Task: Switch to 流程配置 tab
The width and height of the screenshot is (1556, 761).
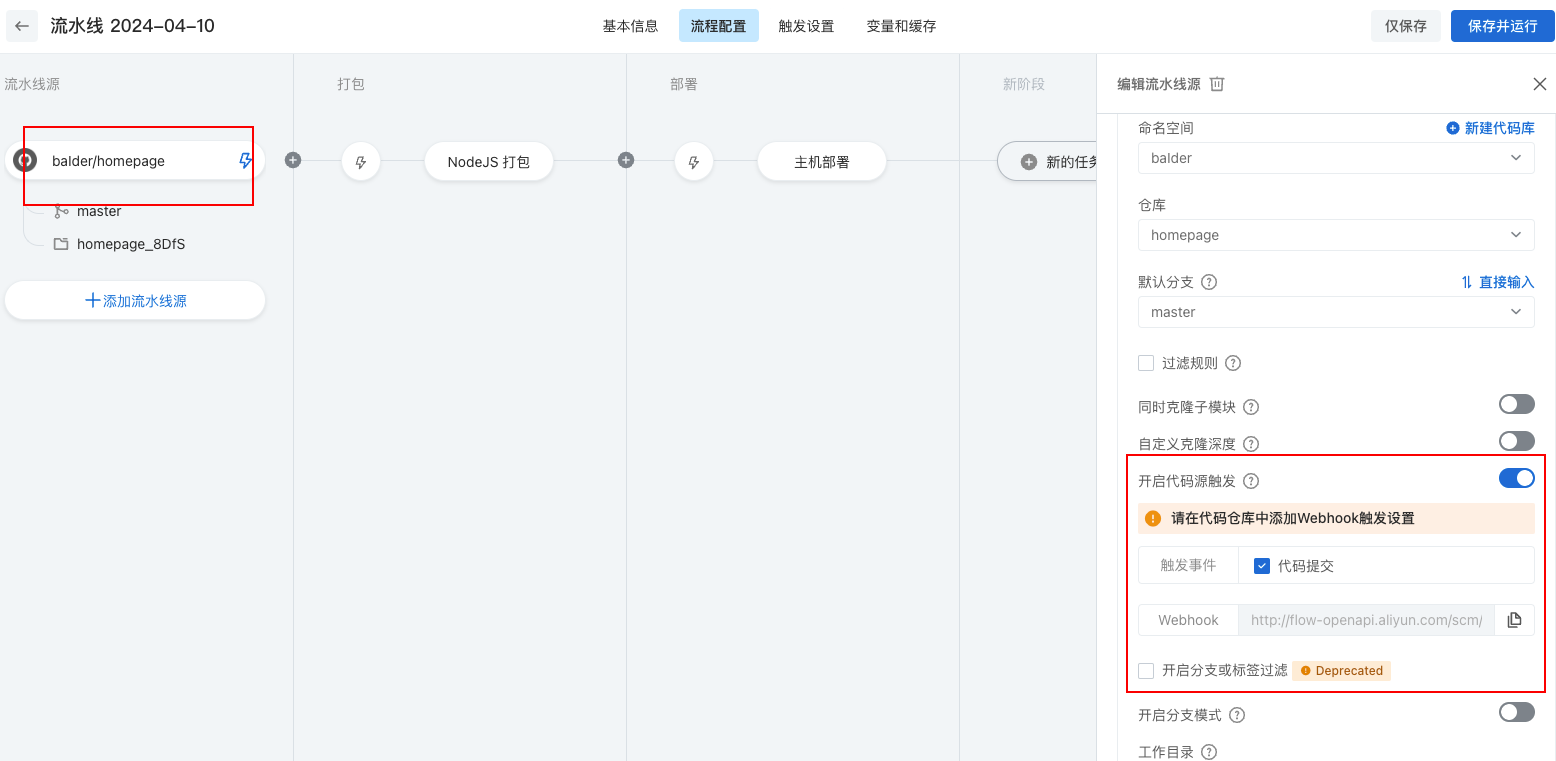Action: point(718,26)
